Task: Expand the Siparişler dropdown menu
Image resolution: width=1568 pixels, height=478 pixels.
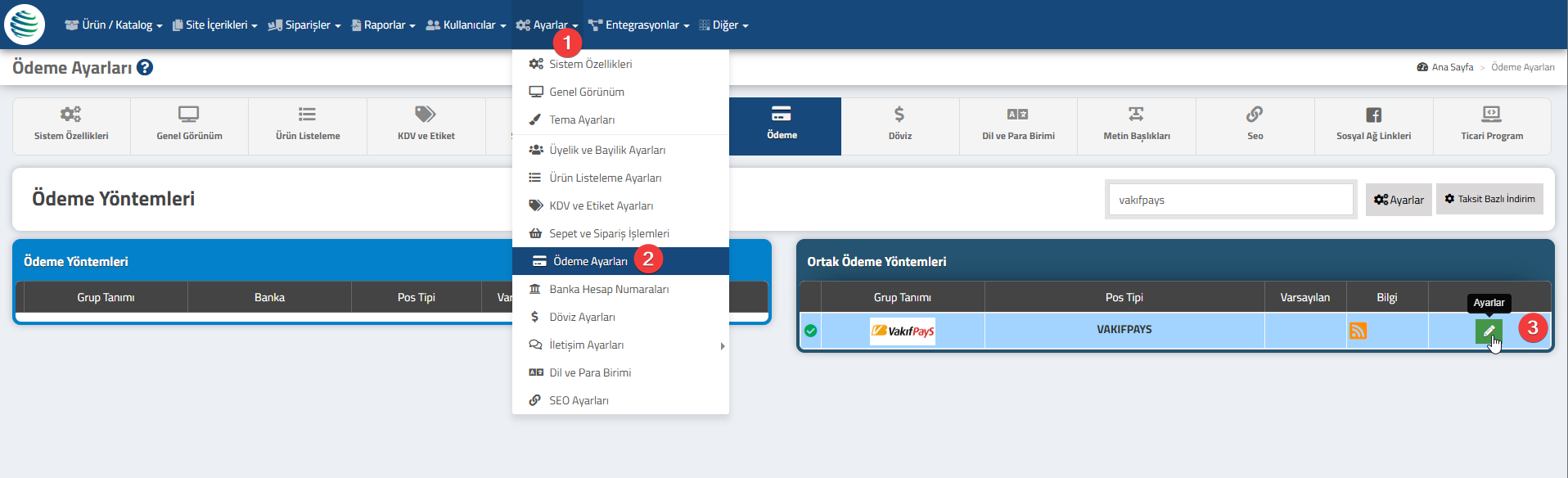Action: click(x=304, y=25)
